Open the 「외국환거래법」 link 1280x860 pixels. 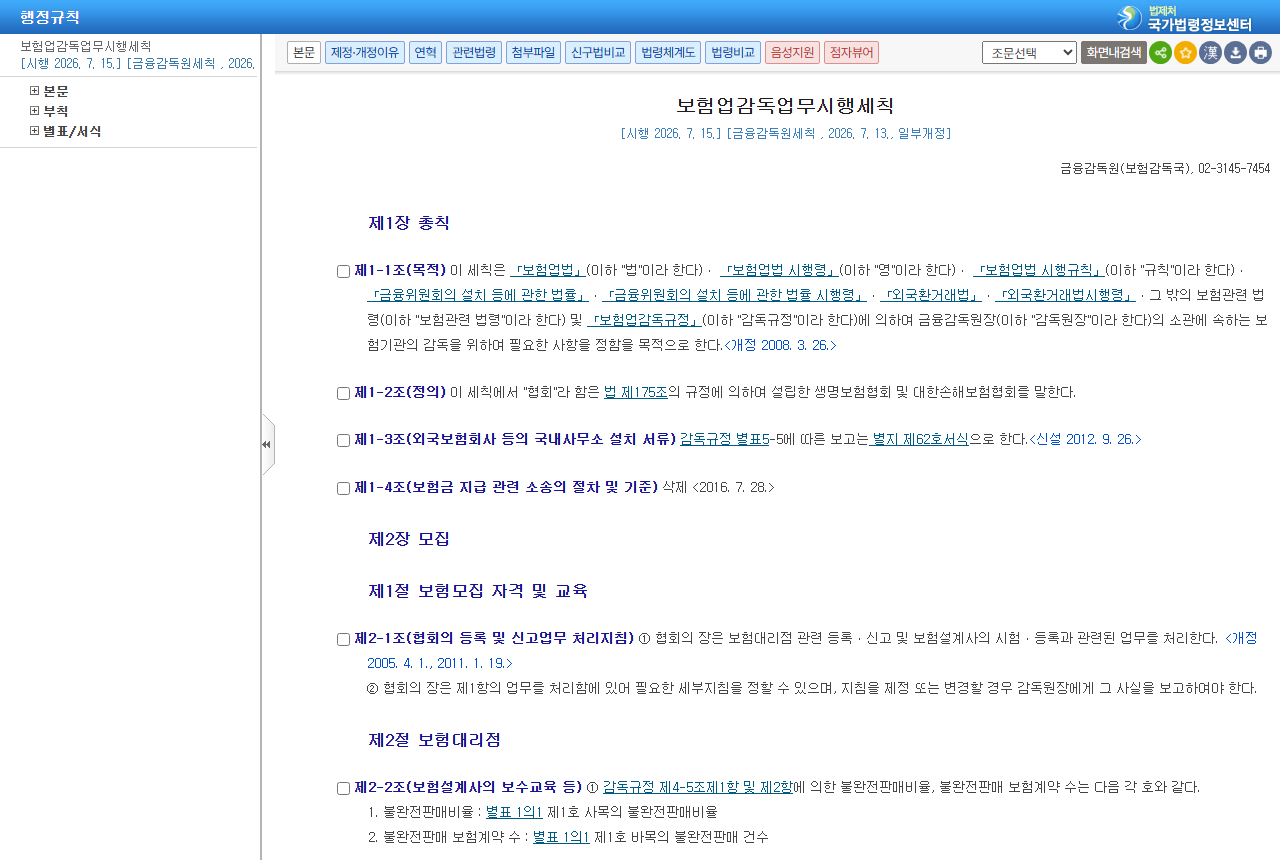pos(931,295)
